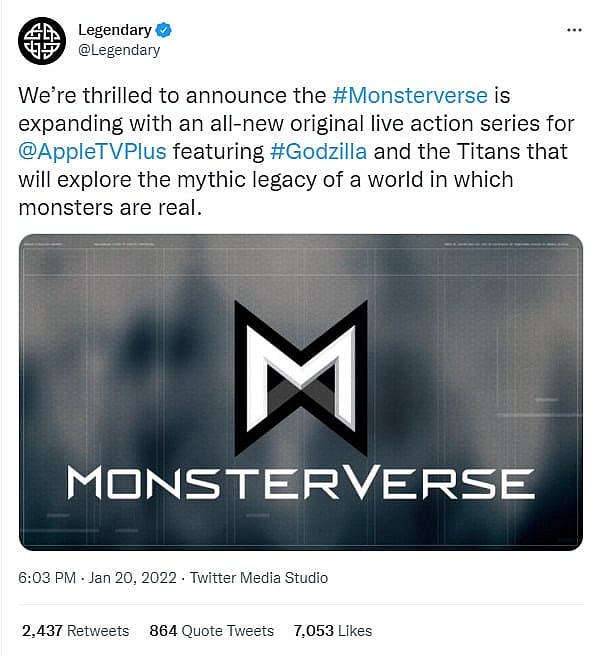View the 7,053 Likes list
The height and width of the screenshot is (656, 600).
click(332, 630)
